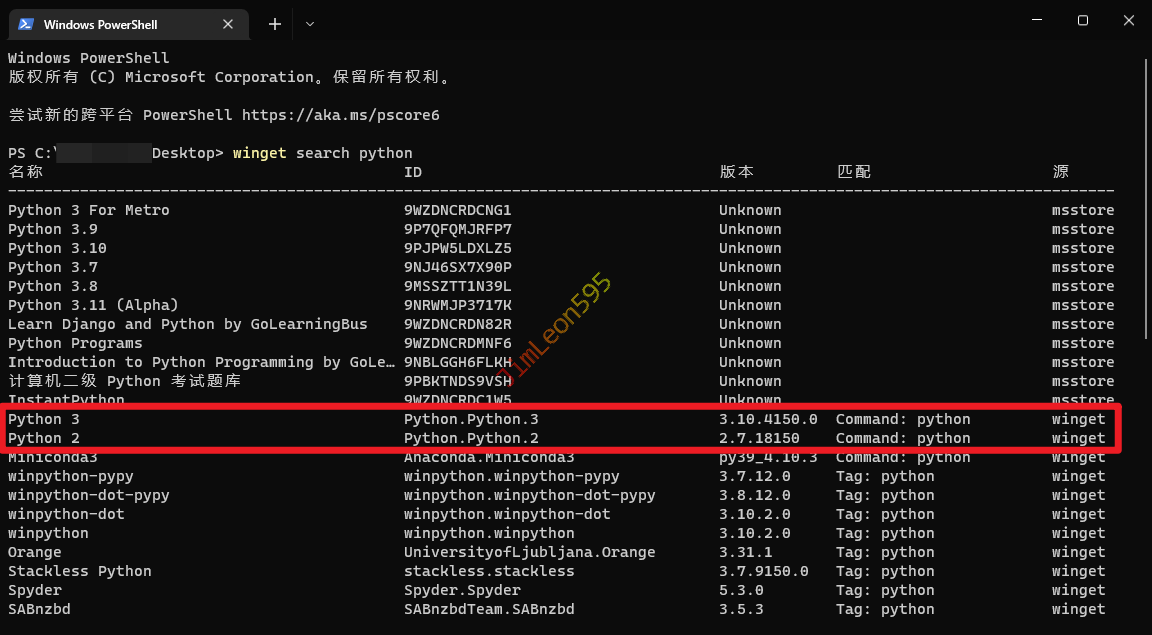This screenshot has height=635, width=1152.
Task: Select the Windows PowerShell tab
Action: 110,24
